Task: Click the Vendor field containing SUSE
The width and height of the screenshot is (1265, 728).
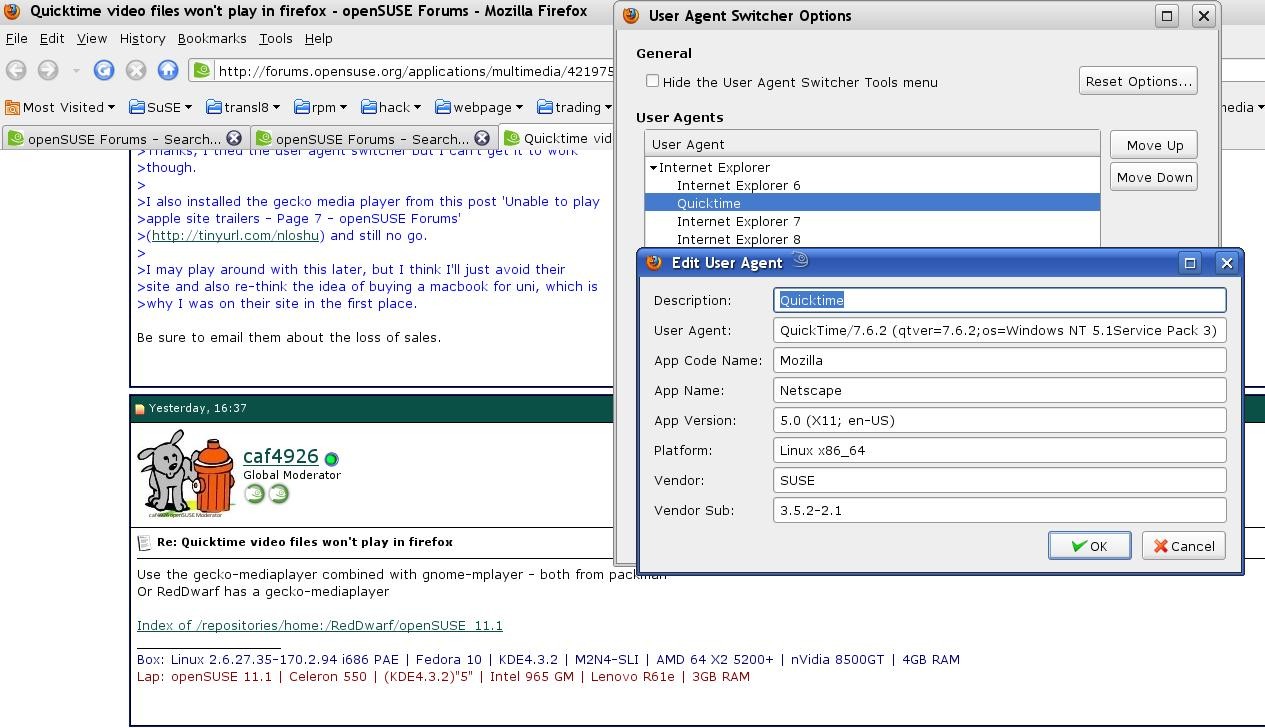Action: (x=1000, y=480)
